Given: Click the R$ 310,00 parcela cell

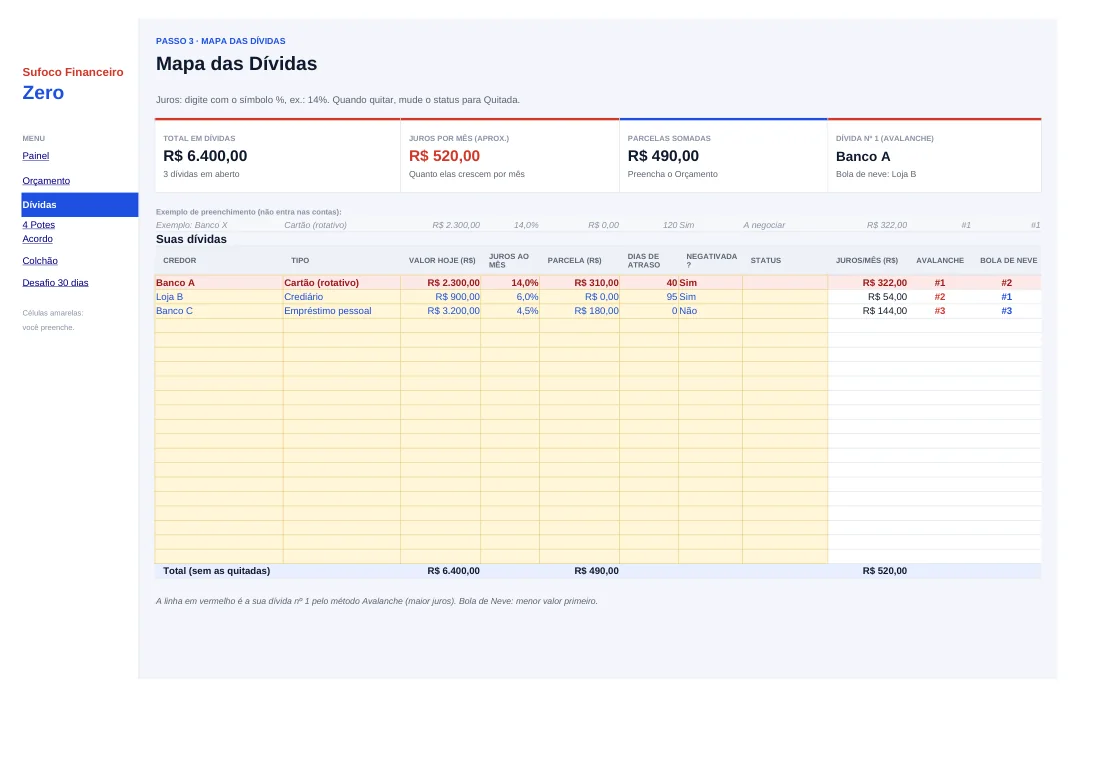Looking at the screenshot, I should click(x=579, y=282).
